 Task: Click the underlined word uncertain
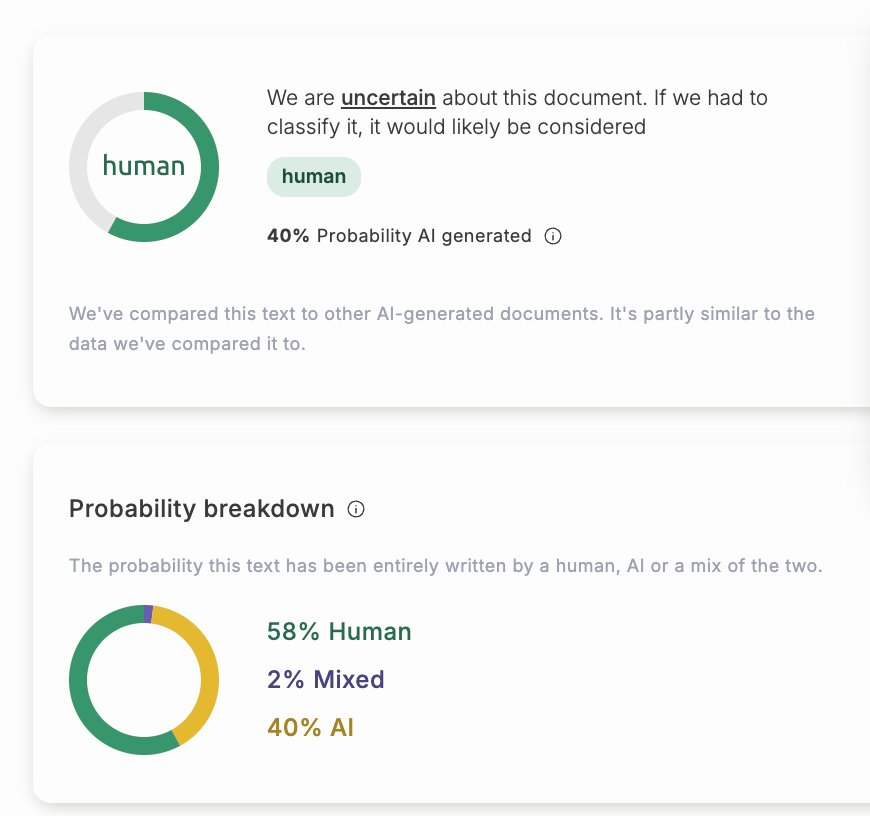point(388,98)
